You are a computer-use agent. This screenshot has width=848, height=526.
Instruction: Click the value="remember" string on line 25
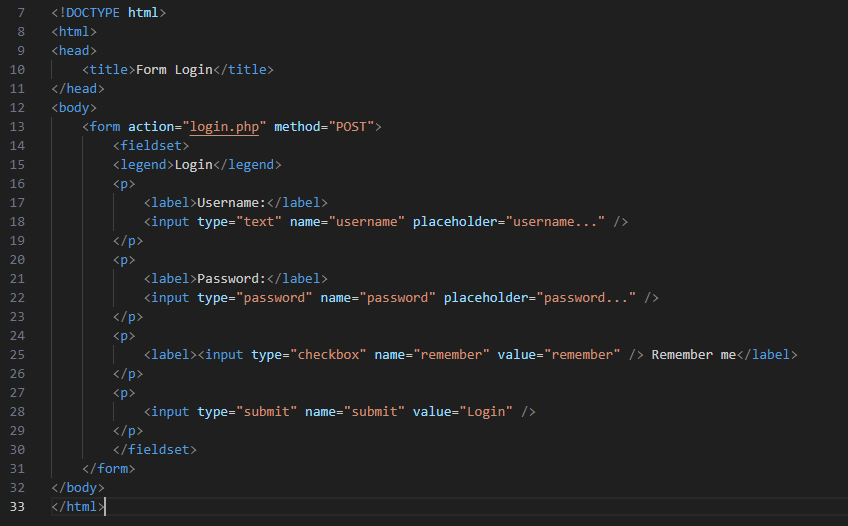point(582,355)
